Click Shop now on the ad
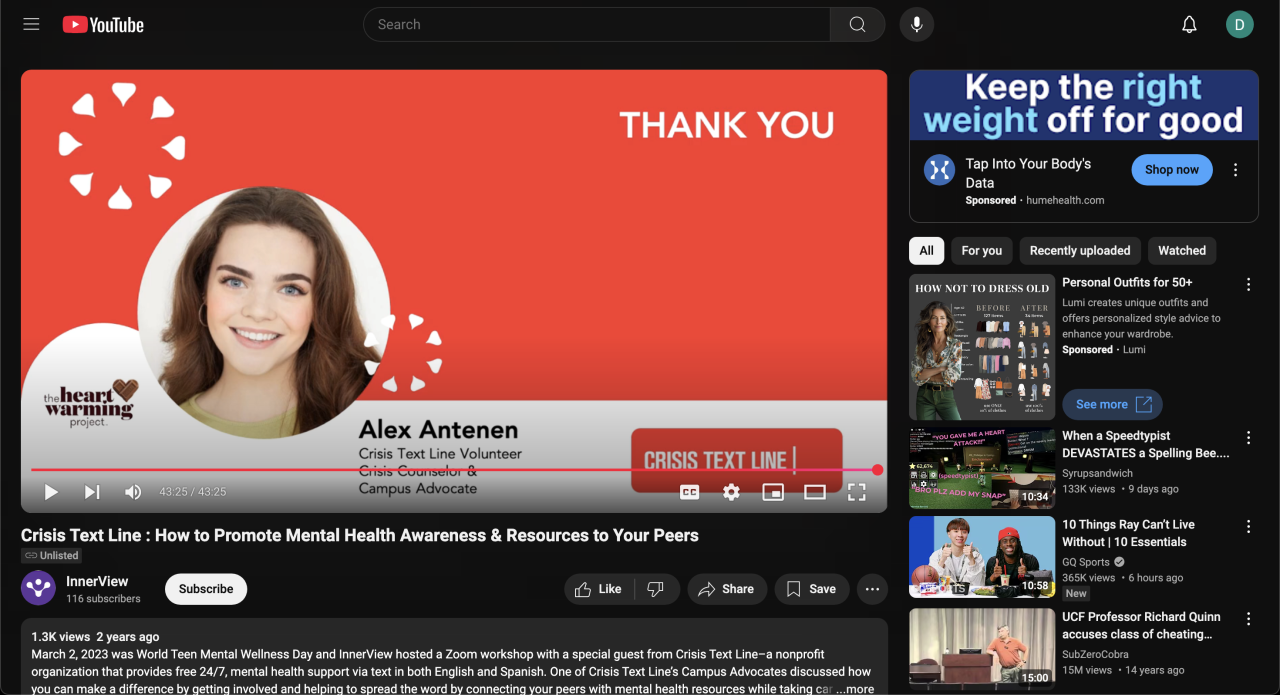The image size is (1280, 695). click(x=1172, y=170)
